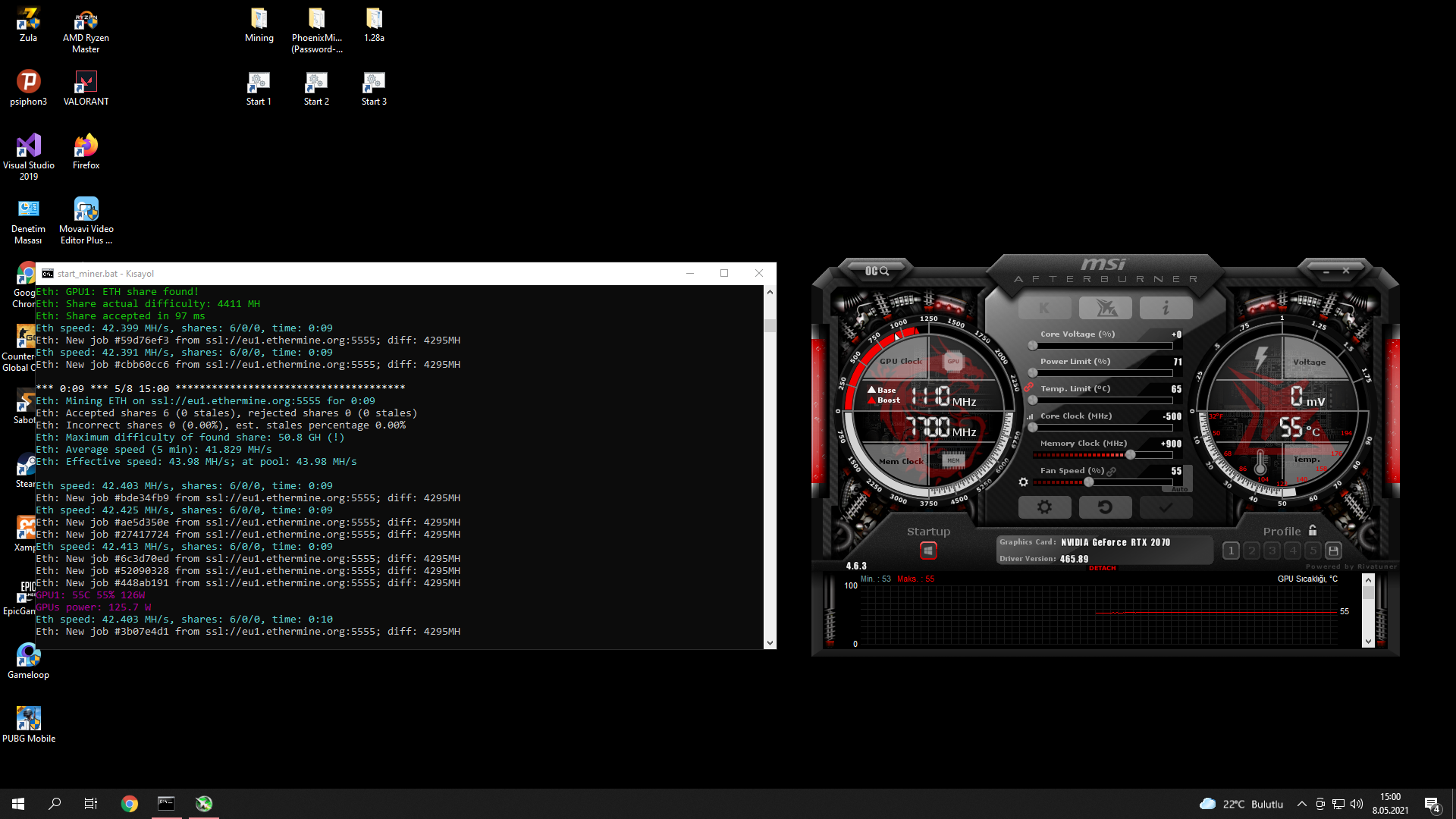Click the DETACH monitor link
Viewport: 1456px width, 819px height.
click(1102, 568)
